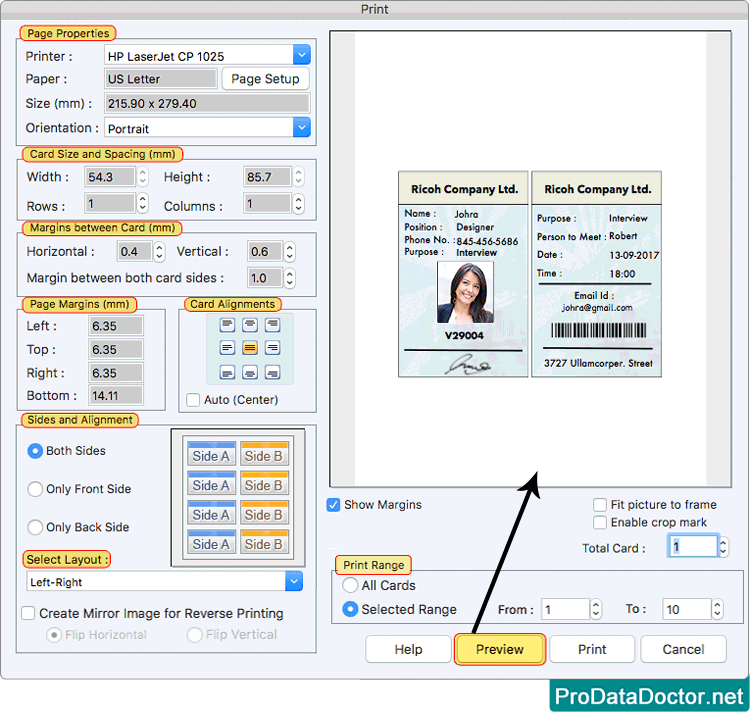Image resolution: width=750 pixels, height=712 pixels.
Task: Click the Top page margin field
Action: (x=116, y=350)
